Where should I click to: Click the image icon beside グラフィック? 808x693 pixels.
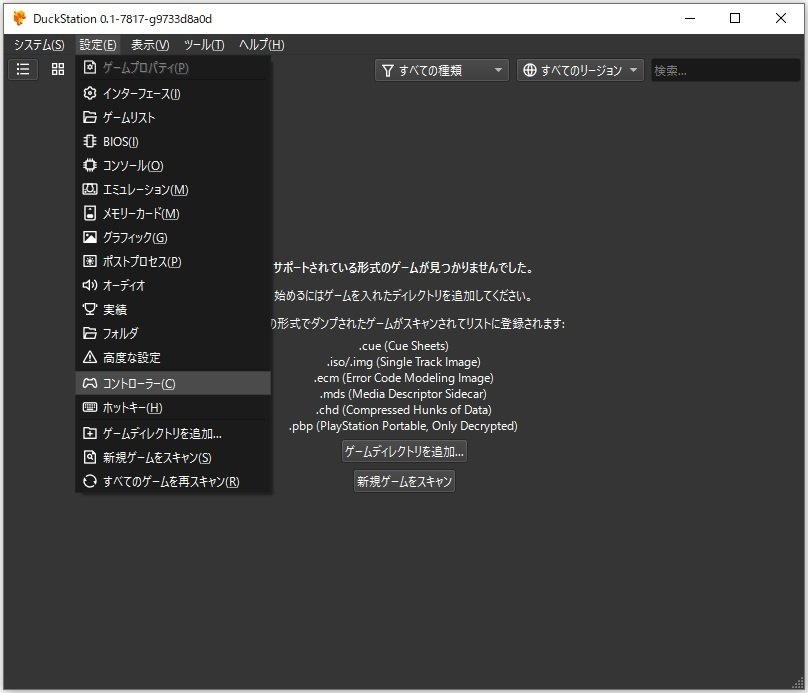90,237
